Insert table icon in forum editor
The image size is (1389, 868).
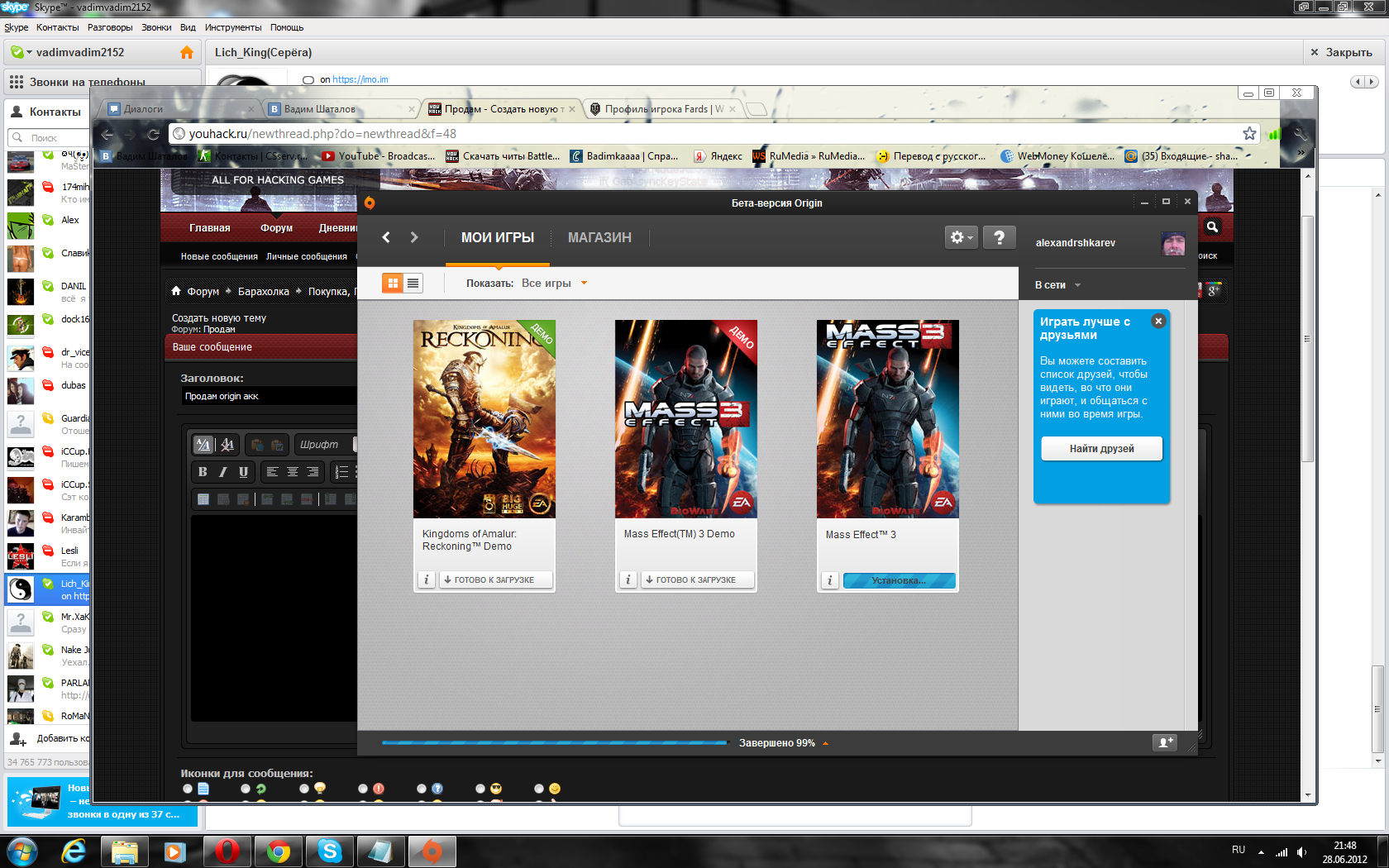tap(203, 499)
